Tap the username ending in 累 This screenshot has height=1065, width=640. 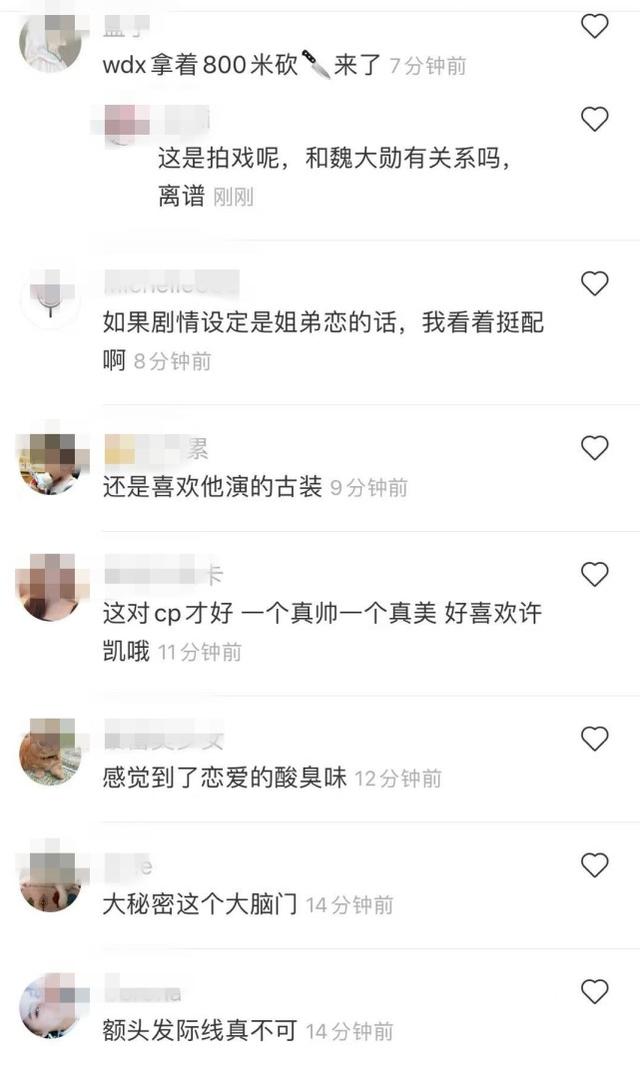[157, 449]
